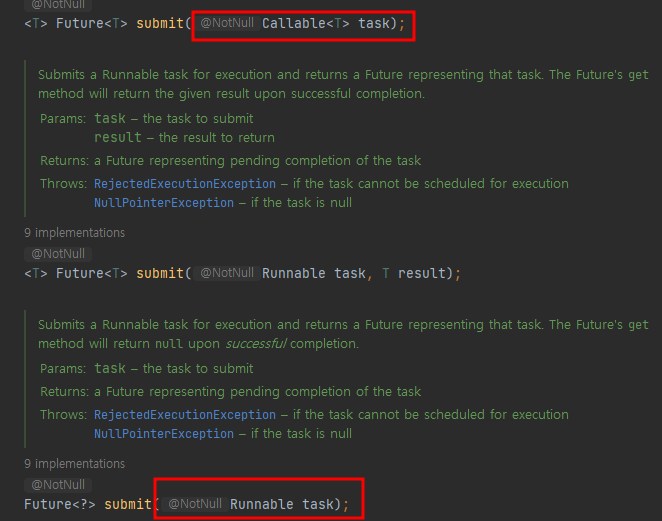Click Future<T> return type of submit(Callable<T> task)
The height and width of the screenshot is (521, 662).
coord(92,23)
